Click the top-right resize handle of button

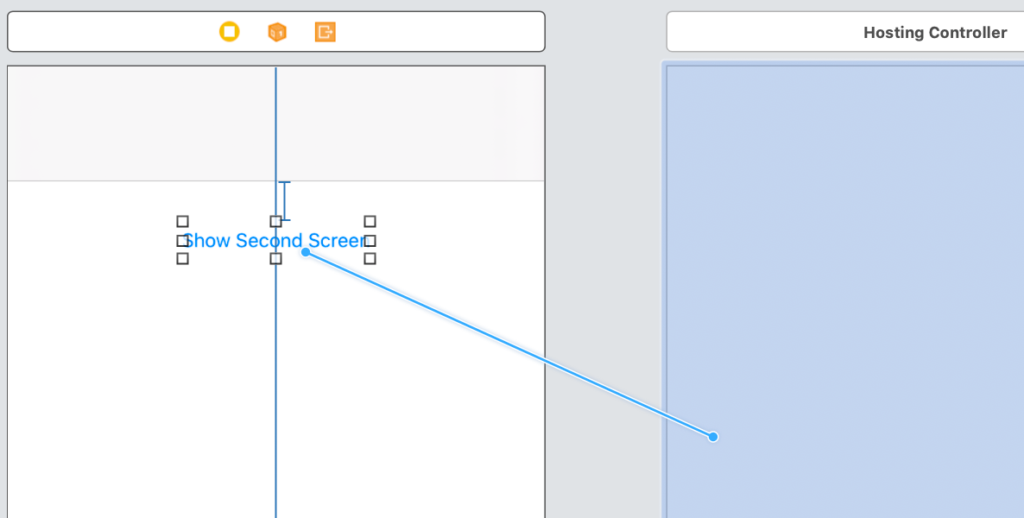point(370,221)
